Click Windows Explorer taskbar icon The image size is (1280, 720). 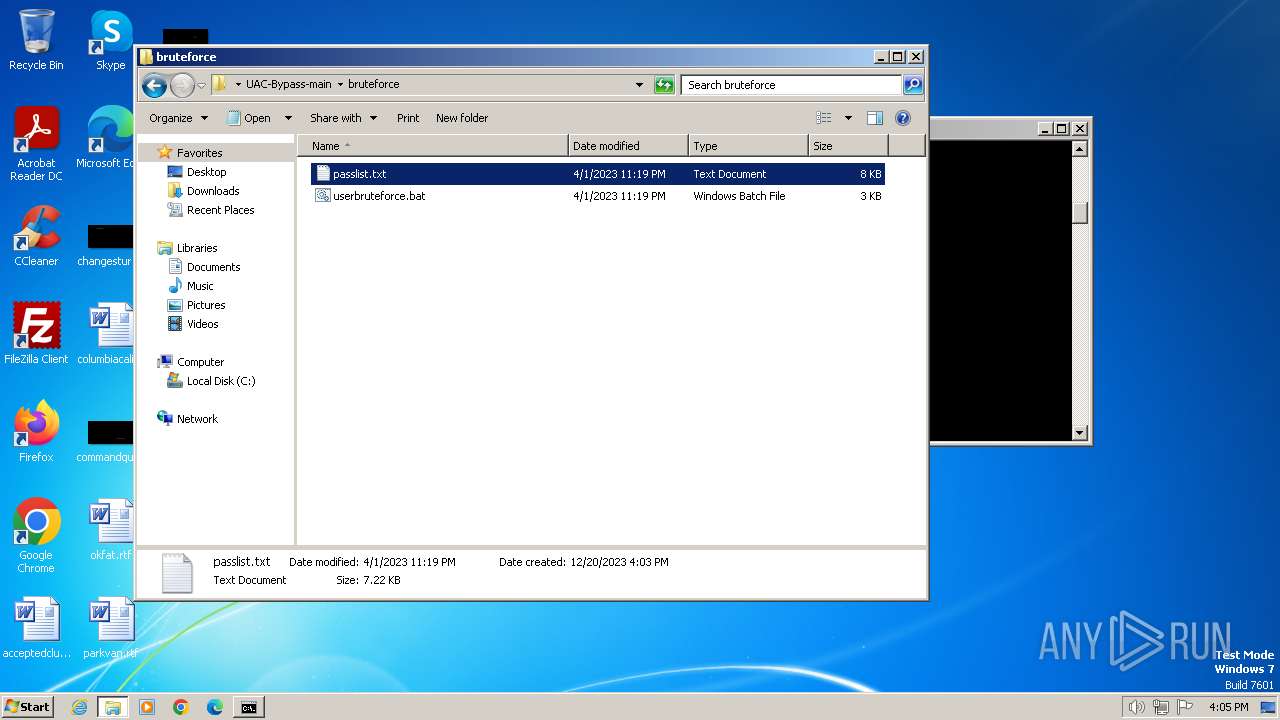click(113, 707)
